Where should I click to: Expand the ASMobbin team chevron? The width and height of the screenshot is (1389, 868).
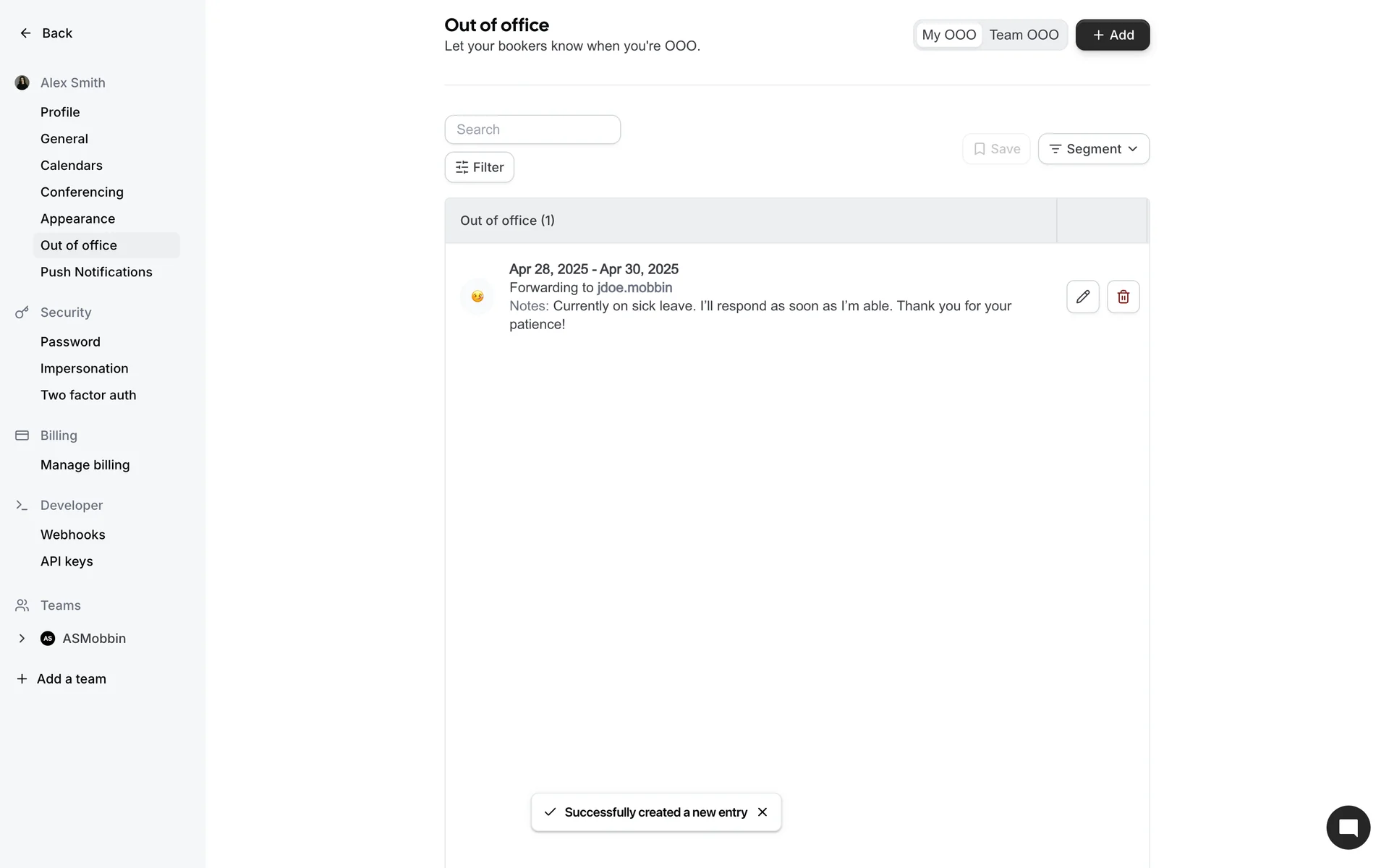coord(22,638)
